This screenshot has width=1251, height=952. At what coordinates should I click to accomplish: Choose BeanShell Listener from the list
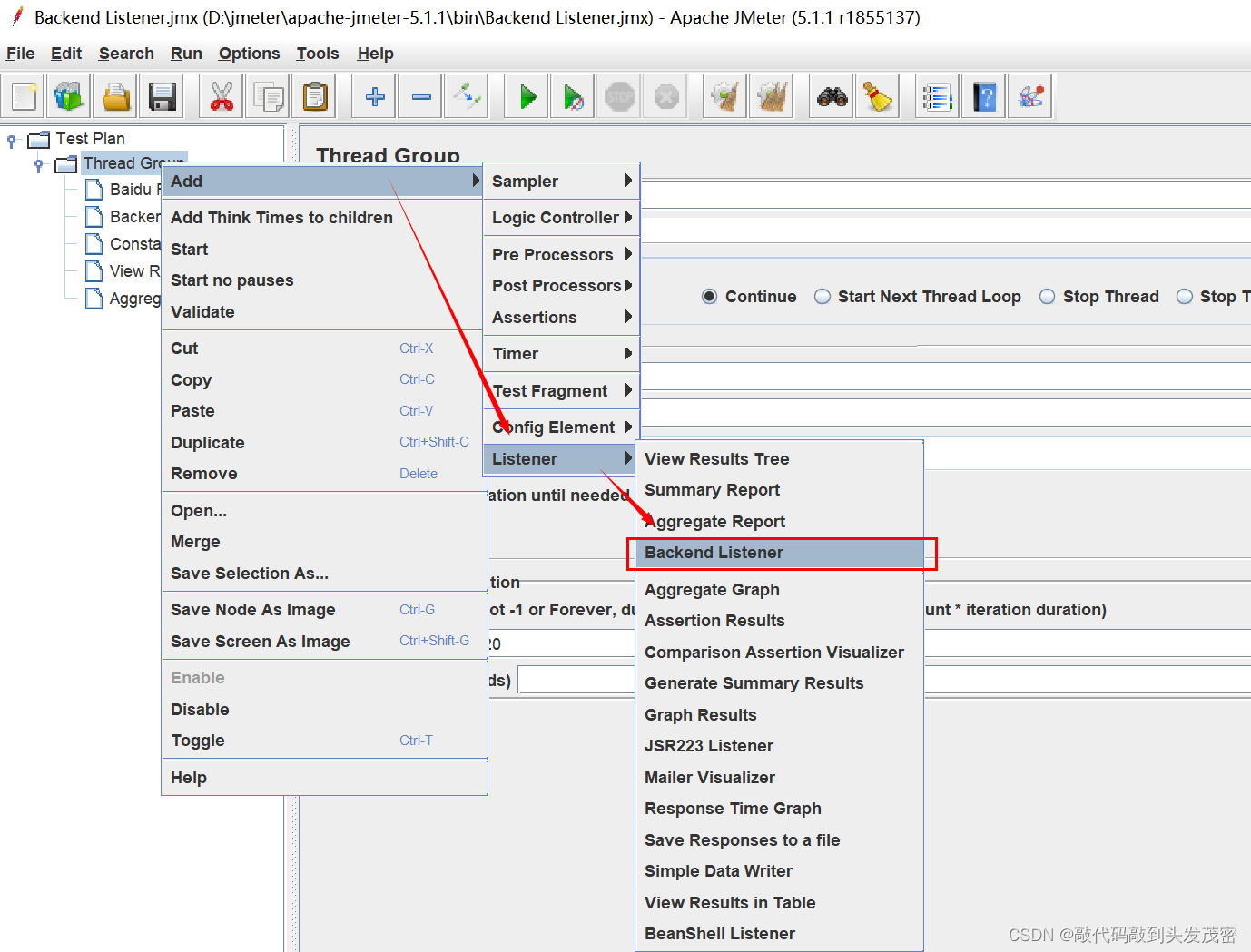pyautogui.click(x=779, y=934)
